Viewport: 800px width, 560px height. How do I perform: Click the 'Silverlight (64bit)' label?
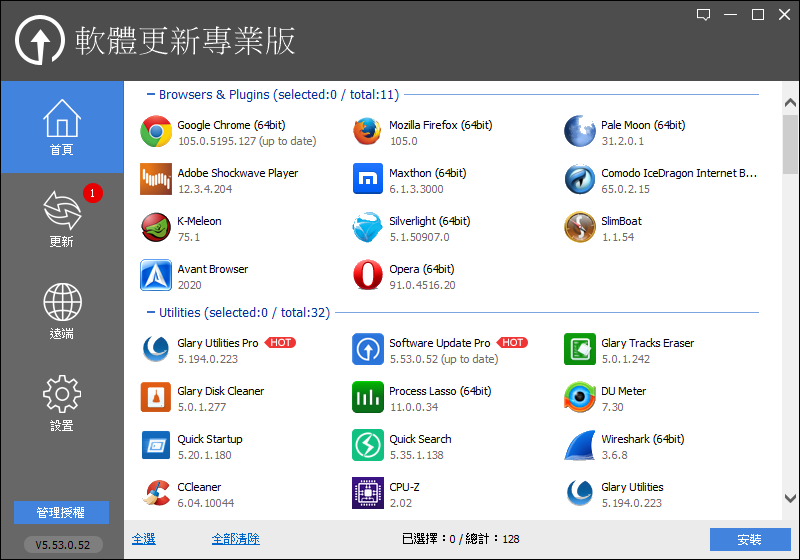430,221
